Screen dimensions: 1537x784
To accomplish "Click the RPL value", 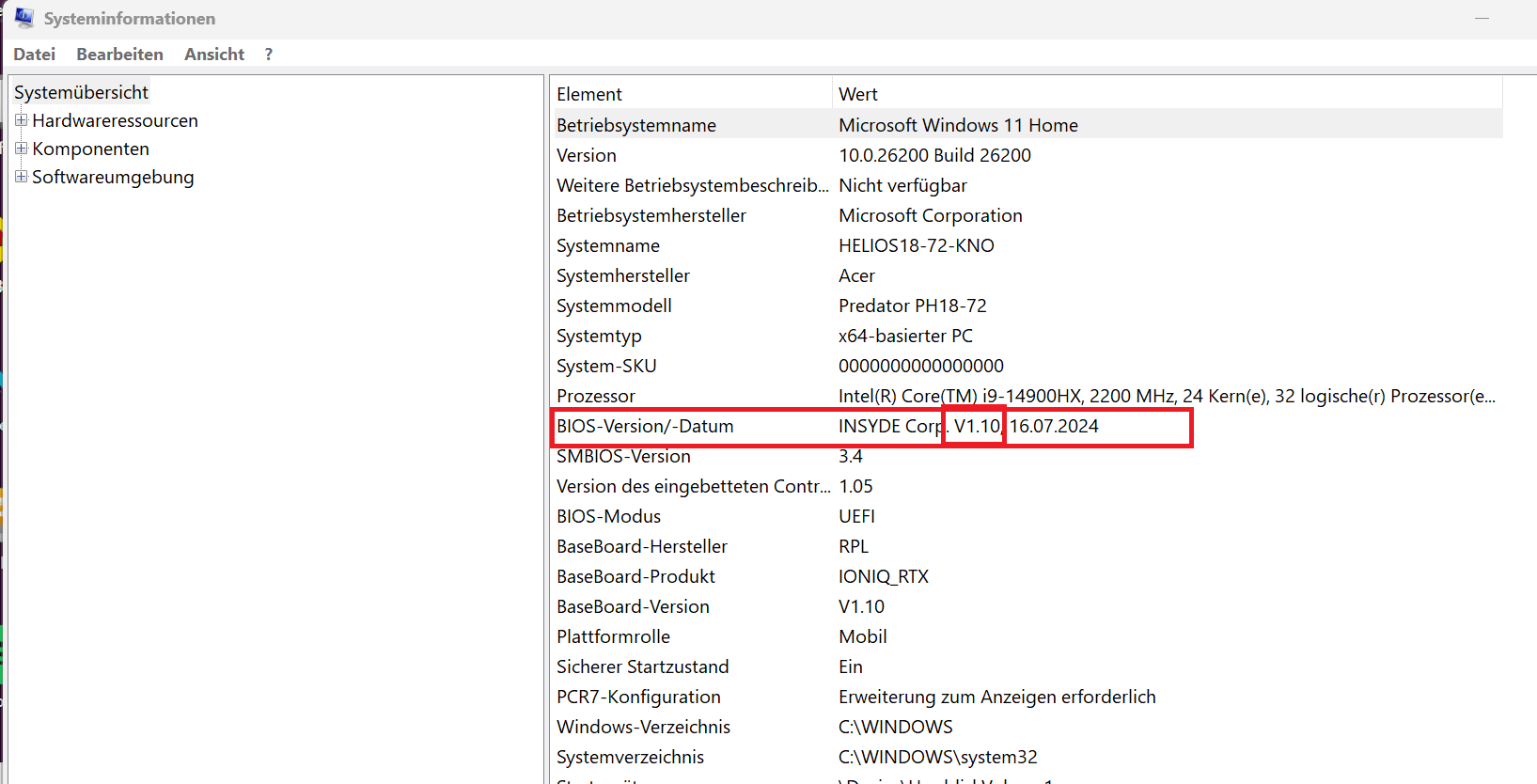I will coord(854,546).
